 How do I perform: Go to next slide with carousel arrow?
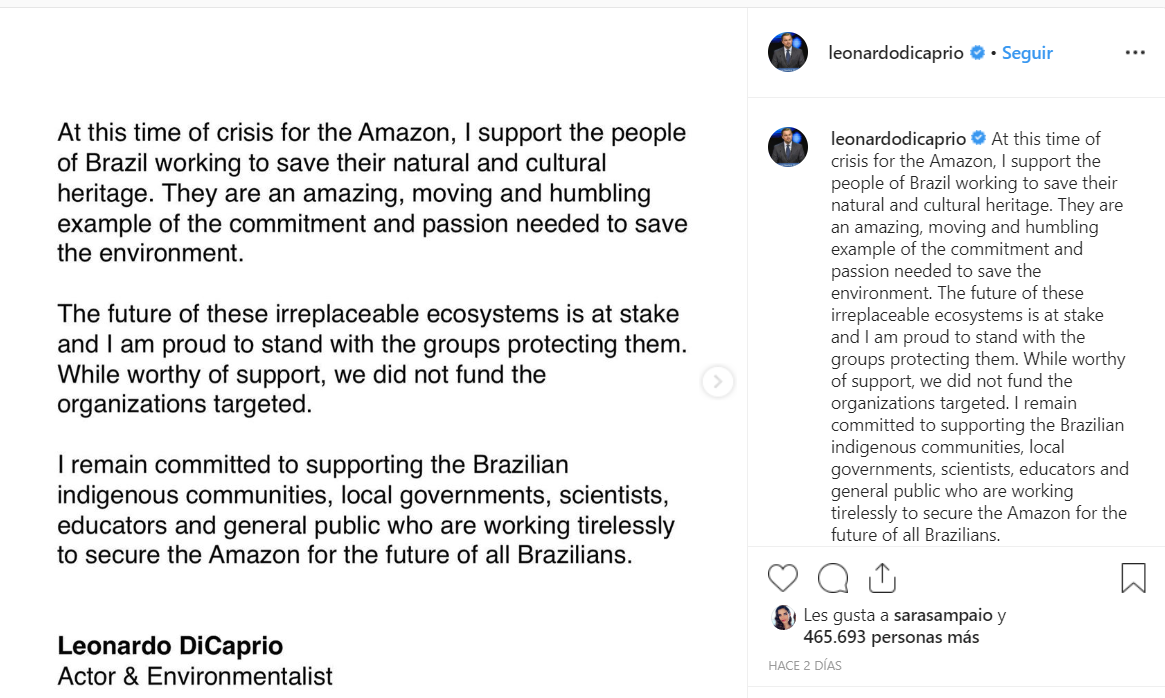[717, 381]
